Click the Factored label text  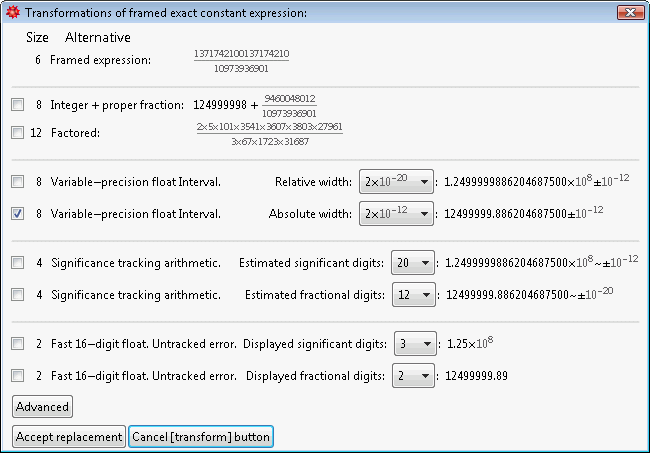[x=75, y=133]
